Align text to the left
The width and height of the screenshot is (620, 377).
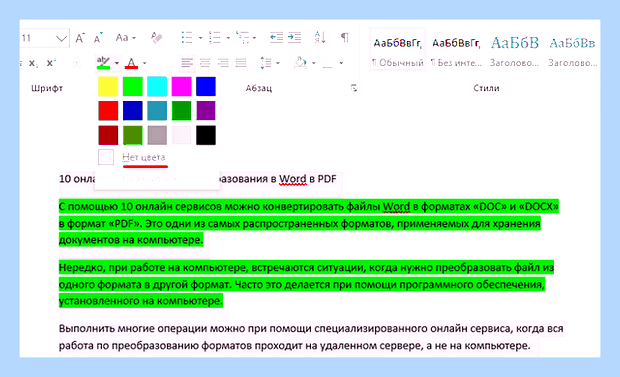(x=187, y=63)
